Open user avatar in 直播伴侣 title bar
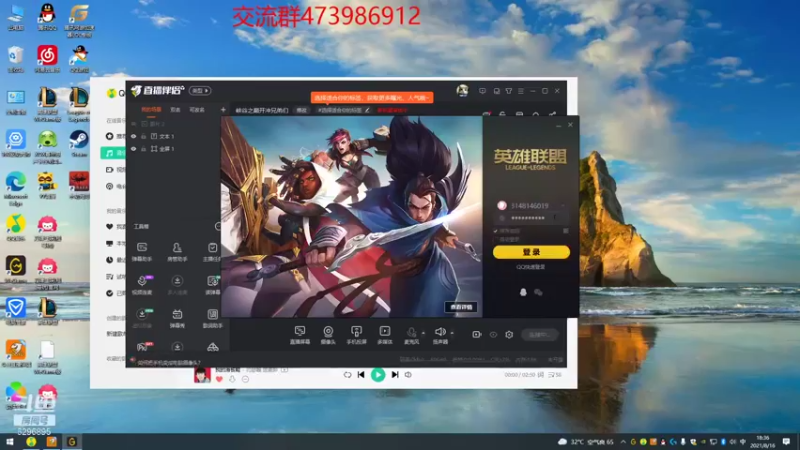The width and height of the screenshot is (800, 450). pyautogui.click(x=462, y=91)
